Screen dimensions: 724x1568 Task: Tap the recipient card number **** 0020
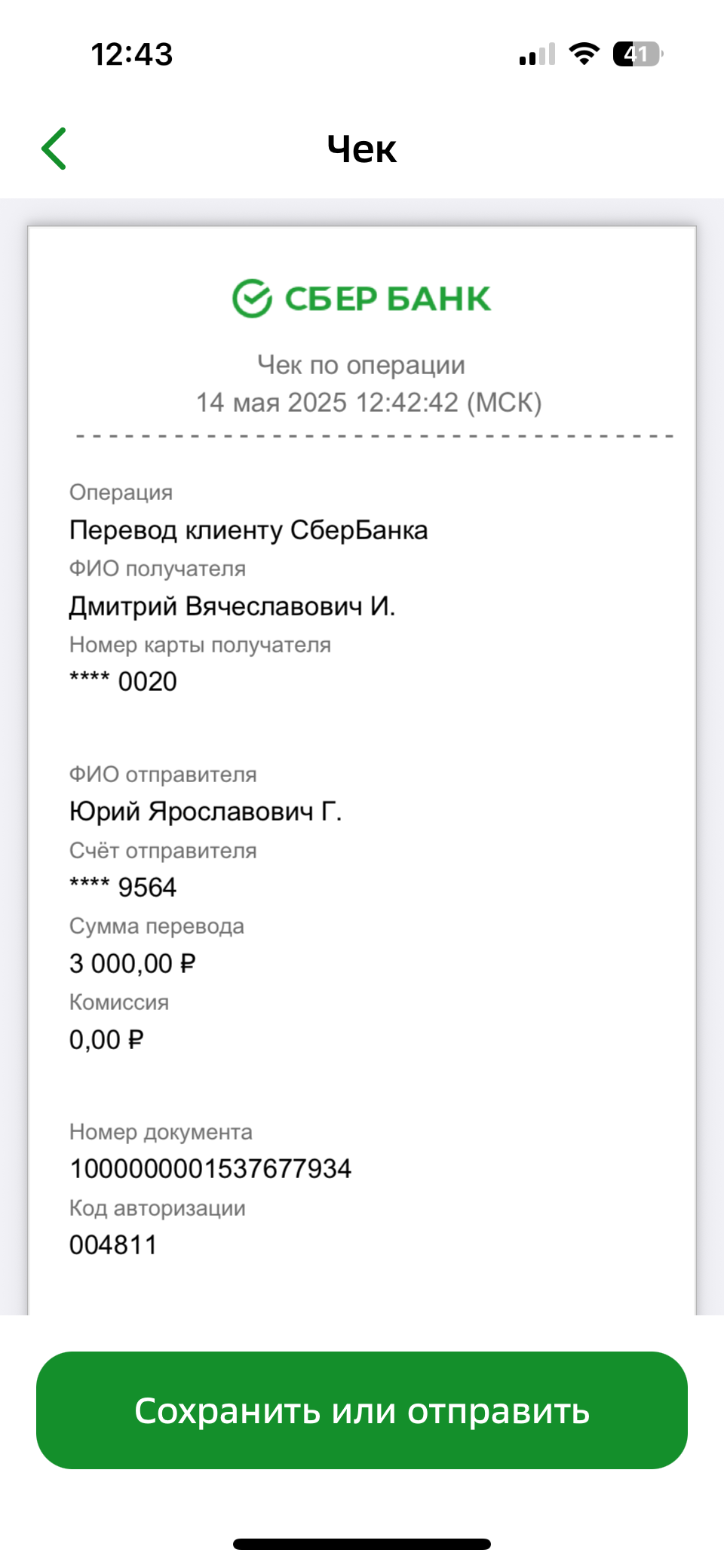123,681
